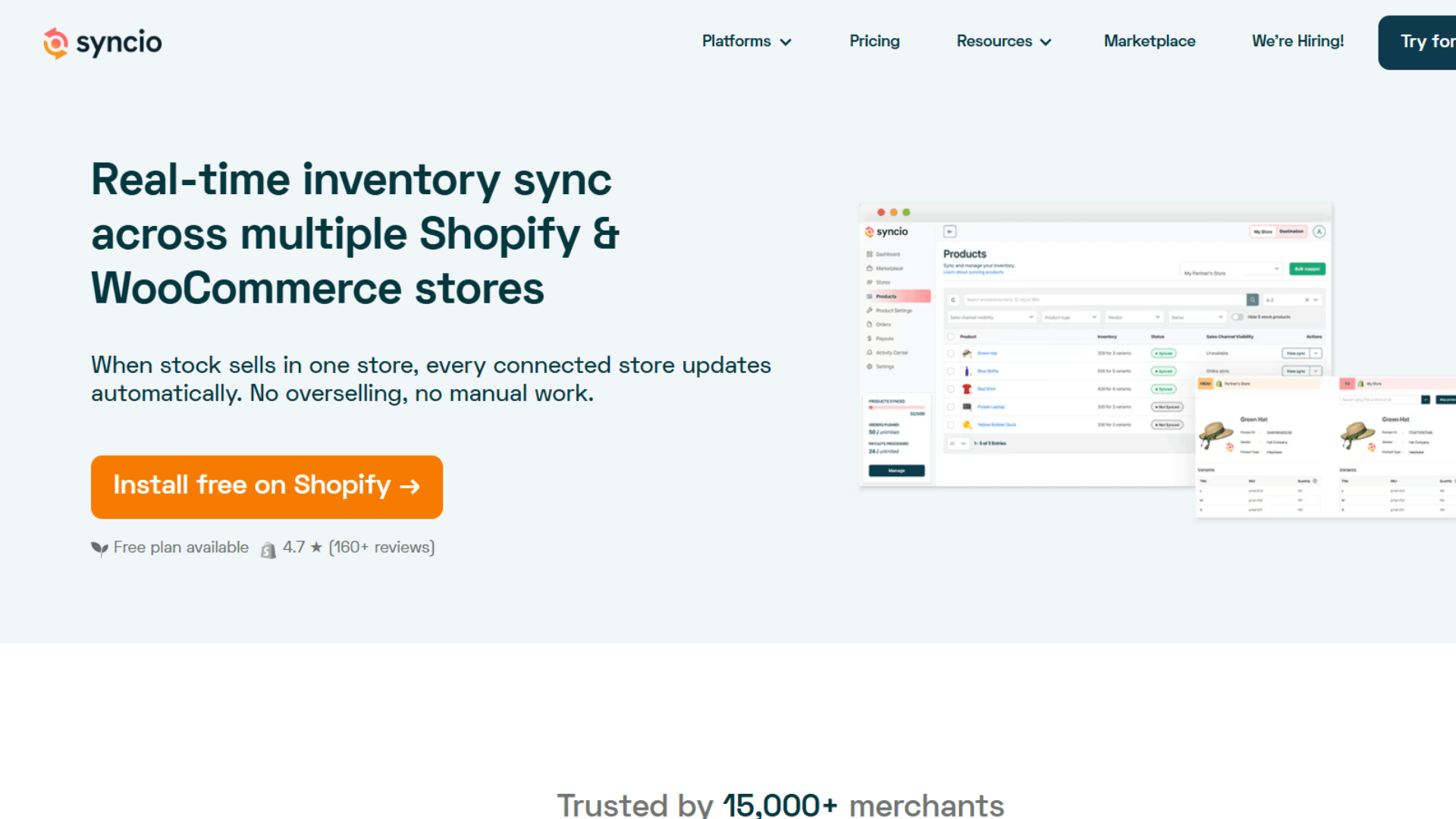Viewport: 1456px width, 819px height.
Task: Go to the Marketplace page
Action: tap(1150, 41)
